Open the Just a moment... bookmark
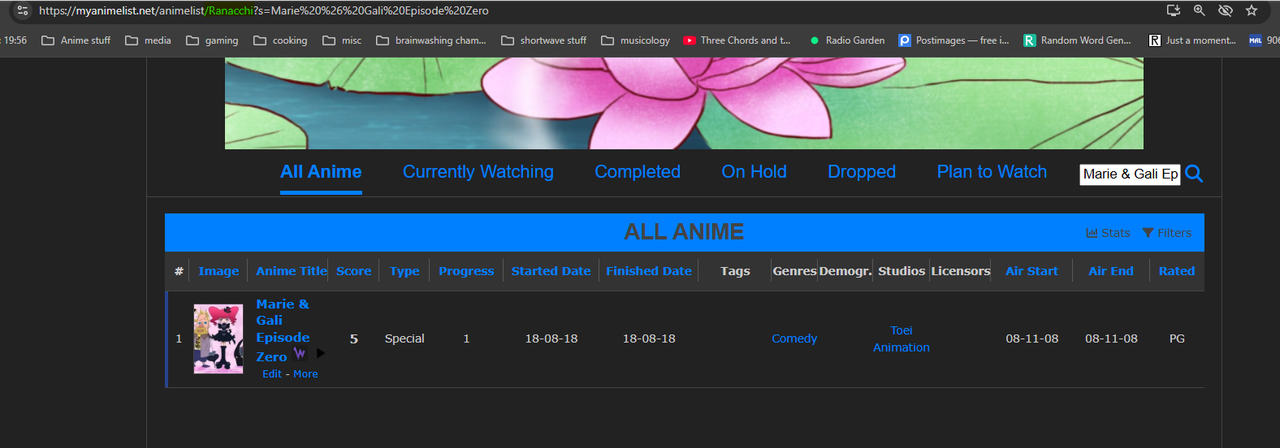Image resolution: width=1280 pixels, height=448 pixels. pyautogui.click(x=1192, y=41)
